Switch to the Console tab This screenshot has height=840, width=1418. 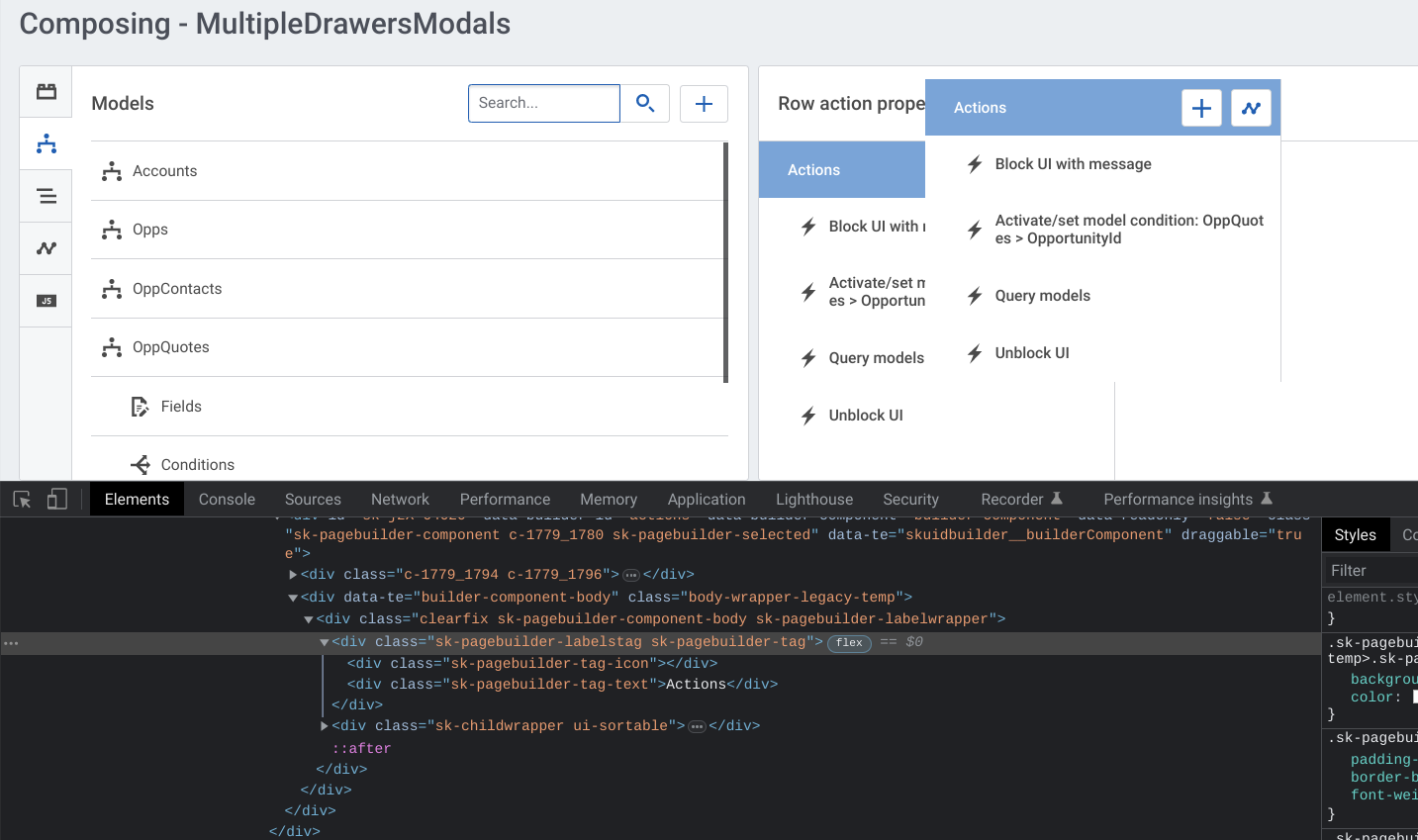click(227, 500)
